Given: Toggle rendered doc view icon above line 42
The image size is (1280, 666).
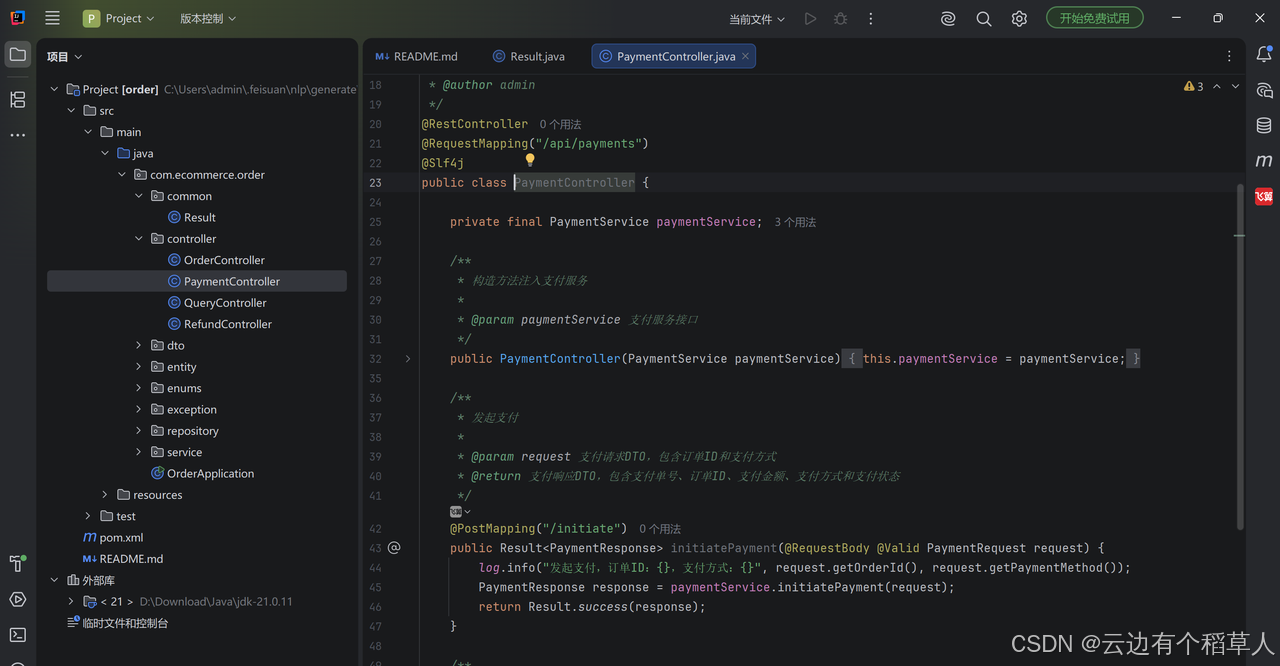Looking at the screenshot, I should coord(459,511).
